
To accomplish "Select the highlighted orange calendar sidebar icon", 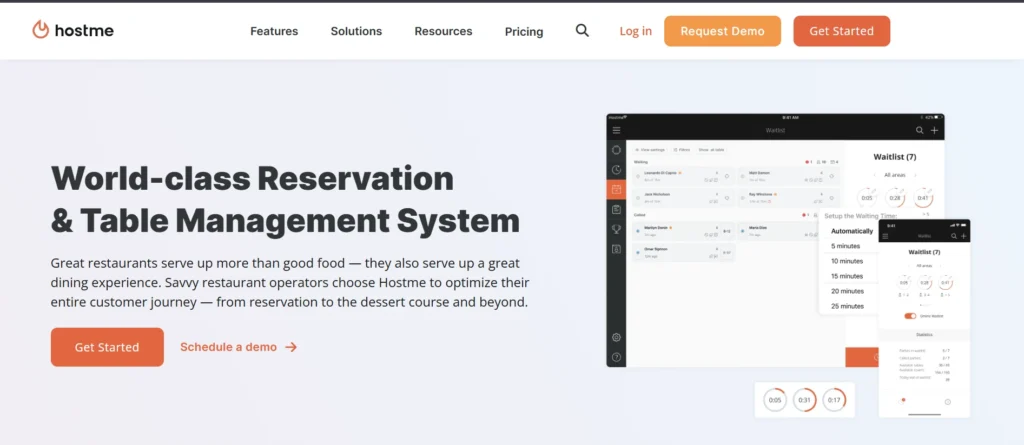I will point(616,190).
